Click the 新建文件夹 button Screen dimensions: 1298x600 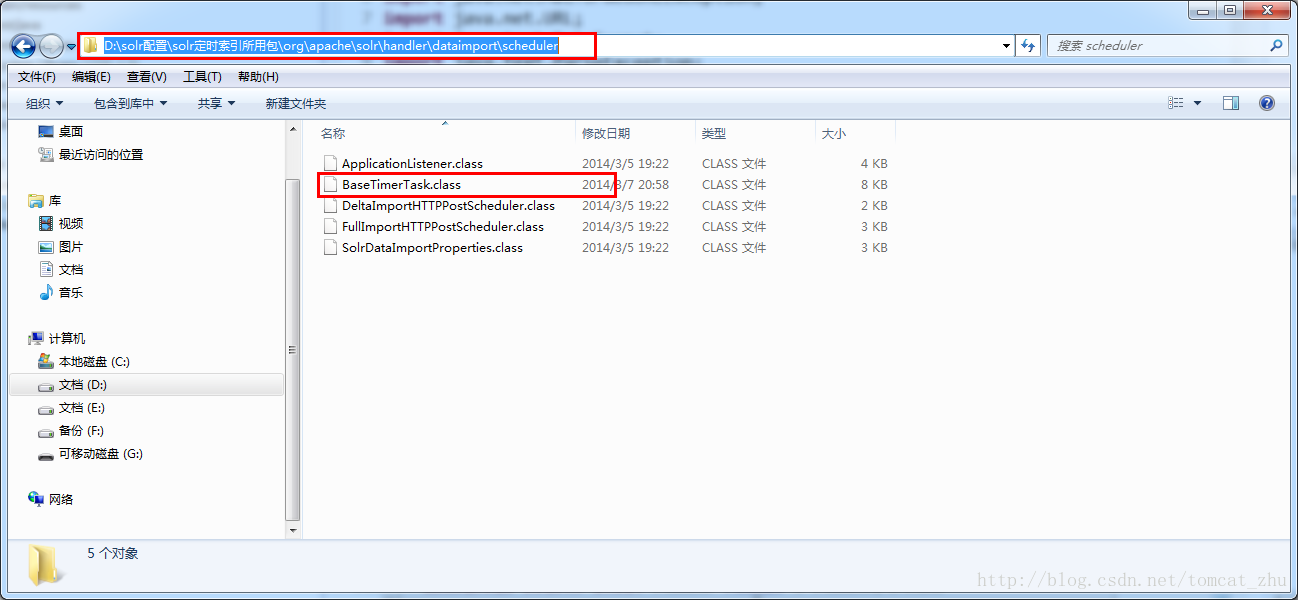tap(295, 104)
